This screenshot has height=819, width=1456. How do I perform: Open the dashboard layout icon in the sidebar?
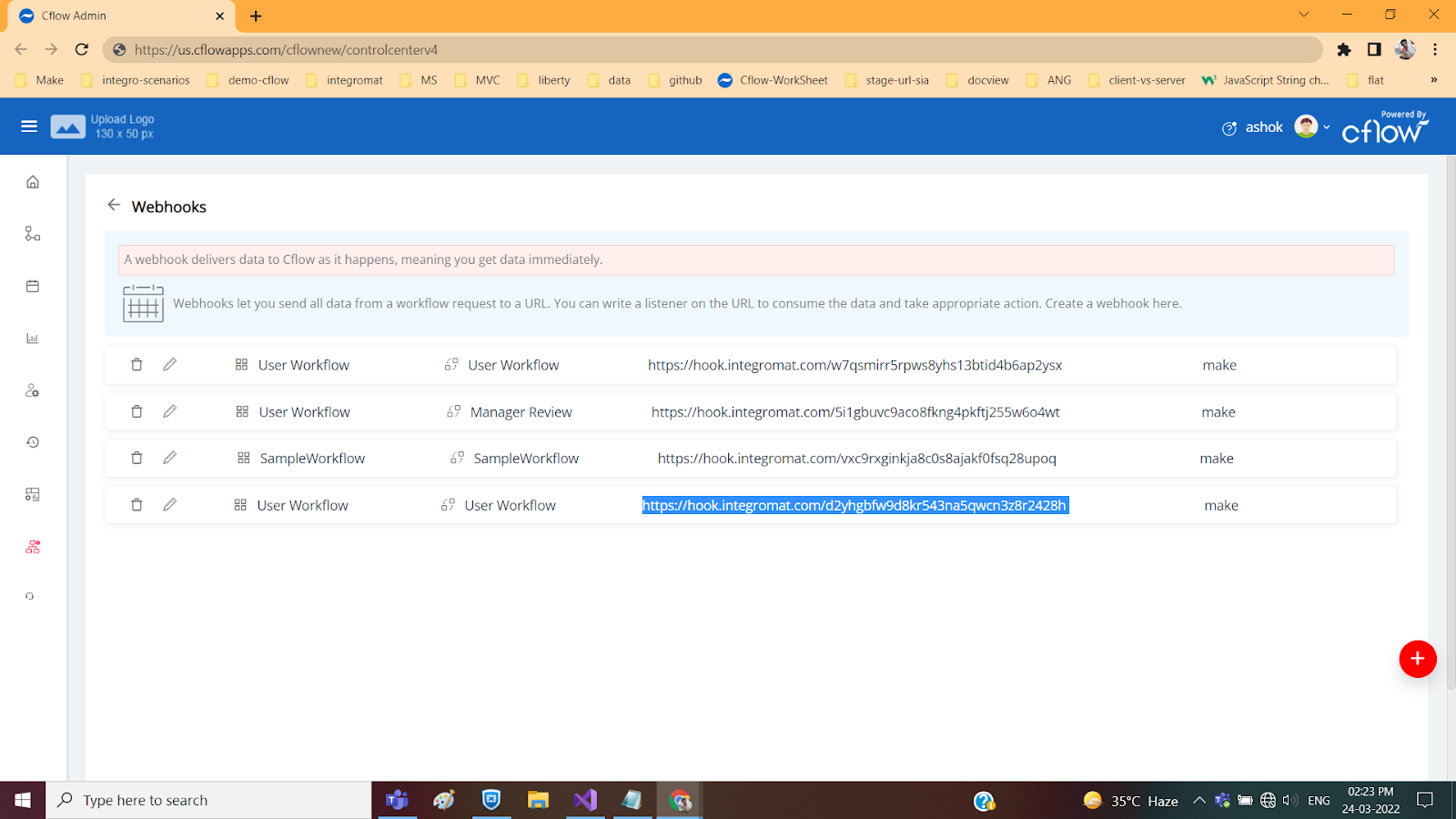pyautogui.click(x=33, y=494)
